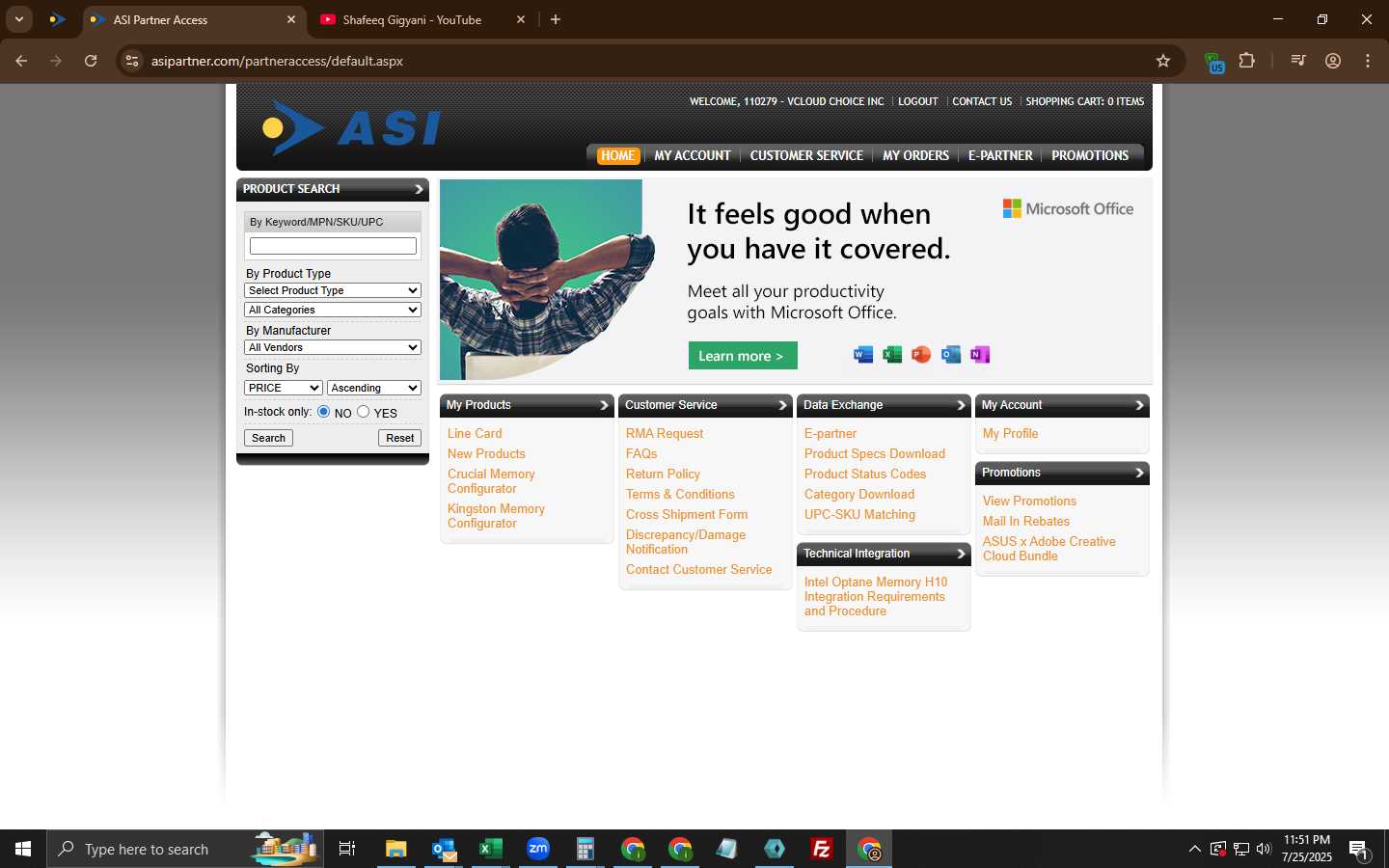Viewport: 1389px width, 868px height.
Task: Open the PRICE sorting dropdown
Action: [x=284, y=388]
